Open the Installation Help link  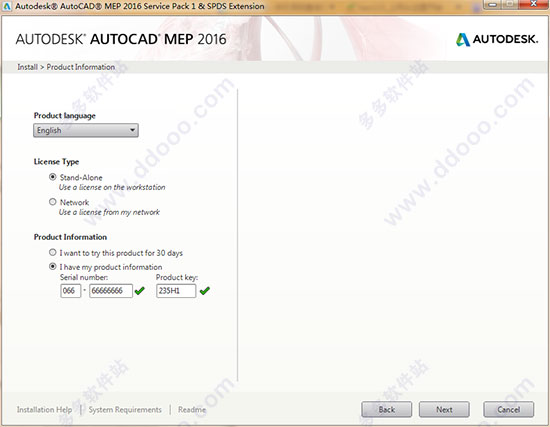44,409
